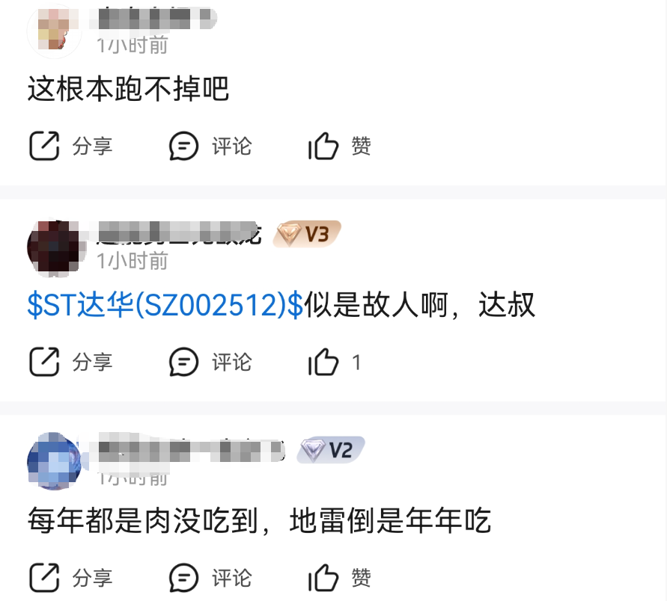Open the $ST达华(SZ002512)$ stock link
This screenshot has height=601, width=667.
click(x=165, y=305)
